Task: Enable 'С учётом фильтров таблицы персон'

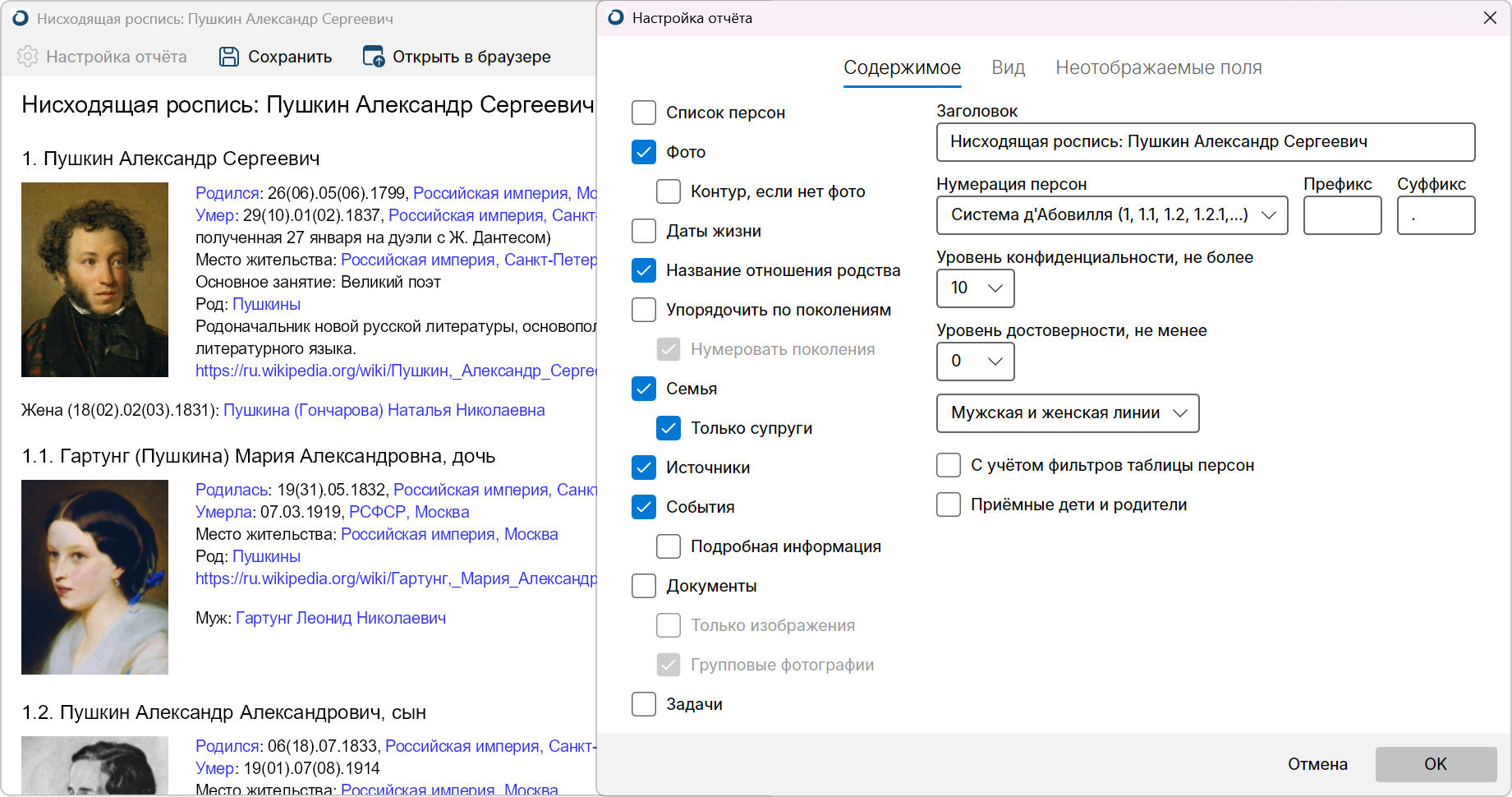Action: (949, 464)
